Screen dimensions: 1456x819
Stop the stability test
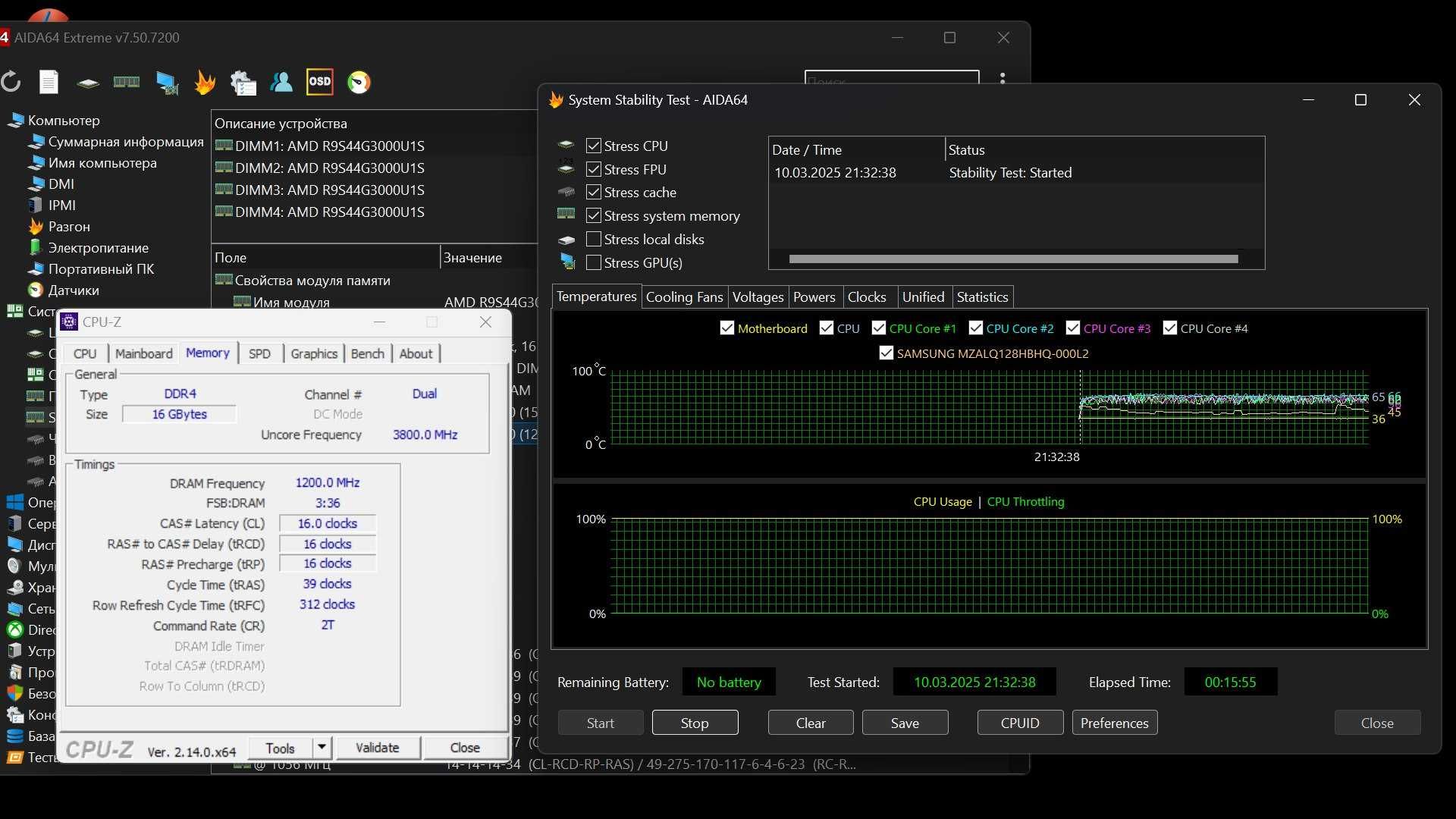(695, 723)
